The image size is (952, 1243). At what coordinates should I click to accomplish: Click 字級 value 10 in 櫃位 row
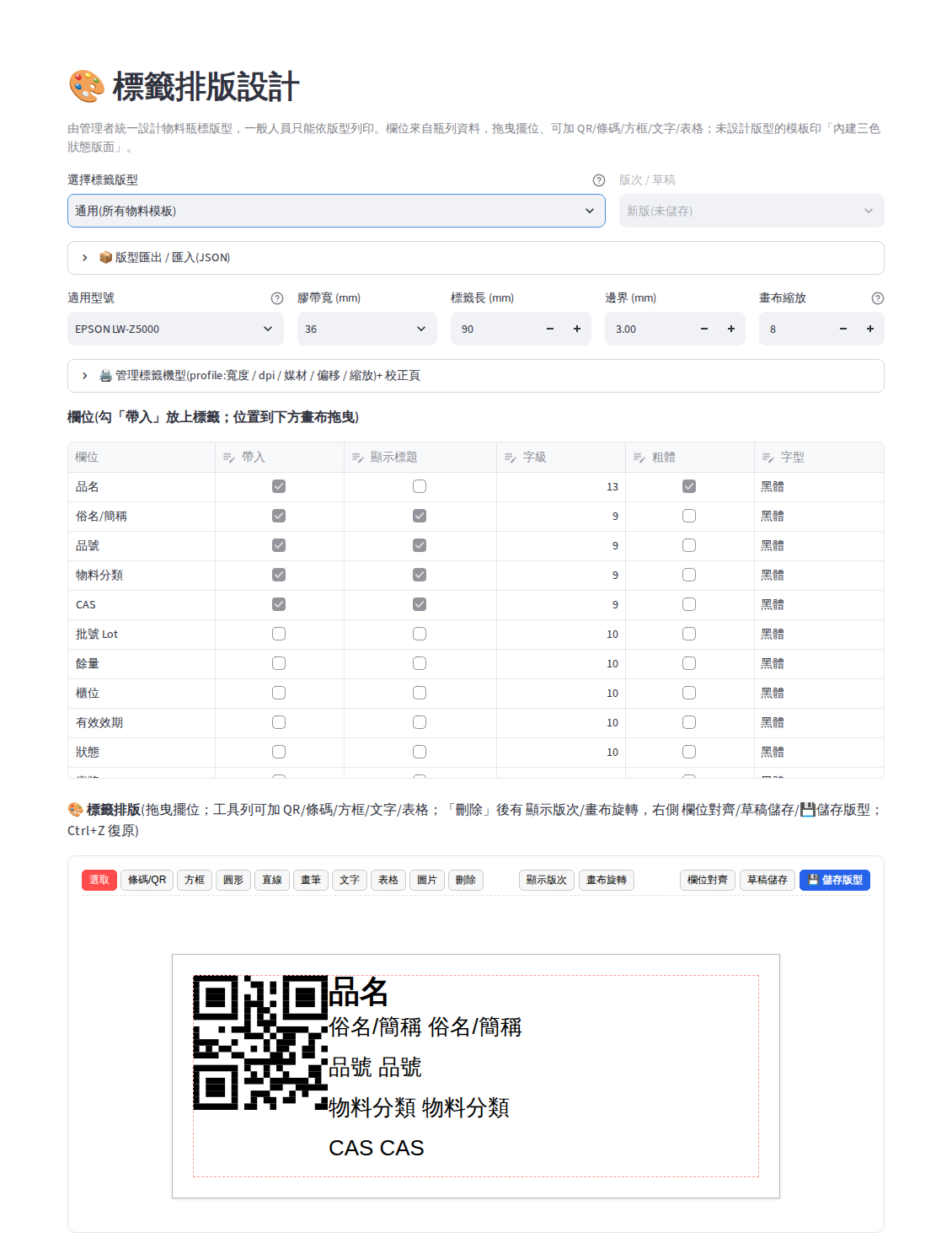tap(561, 694)
